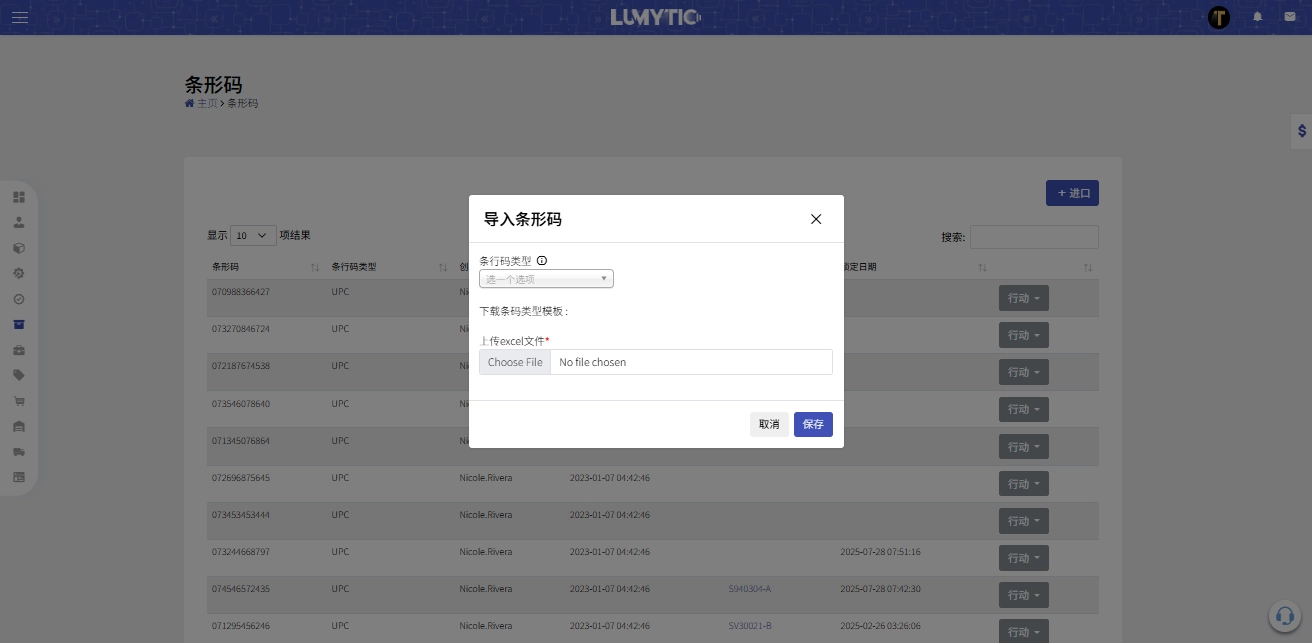This screenshot has width=1312, height=643.
Task: Open the hamburger menu in header
Action: [20, 17]
